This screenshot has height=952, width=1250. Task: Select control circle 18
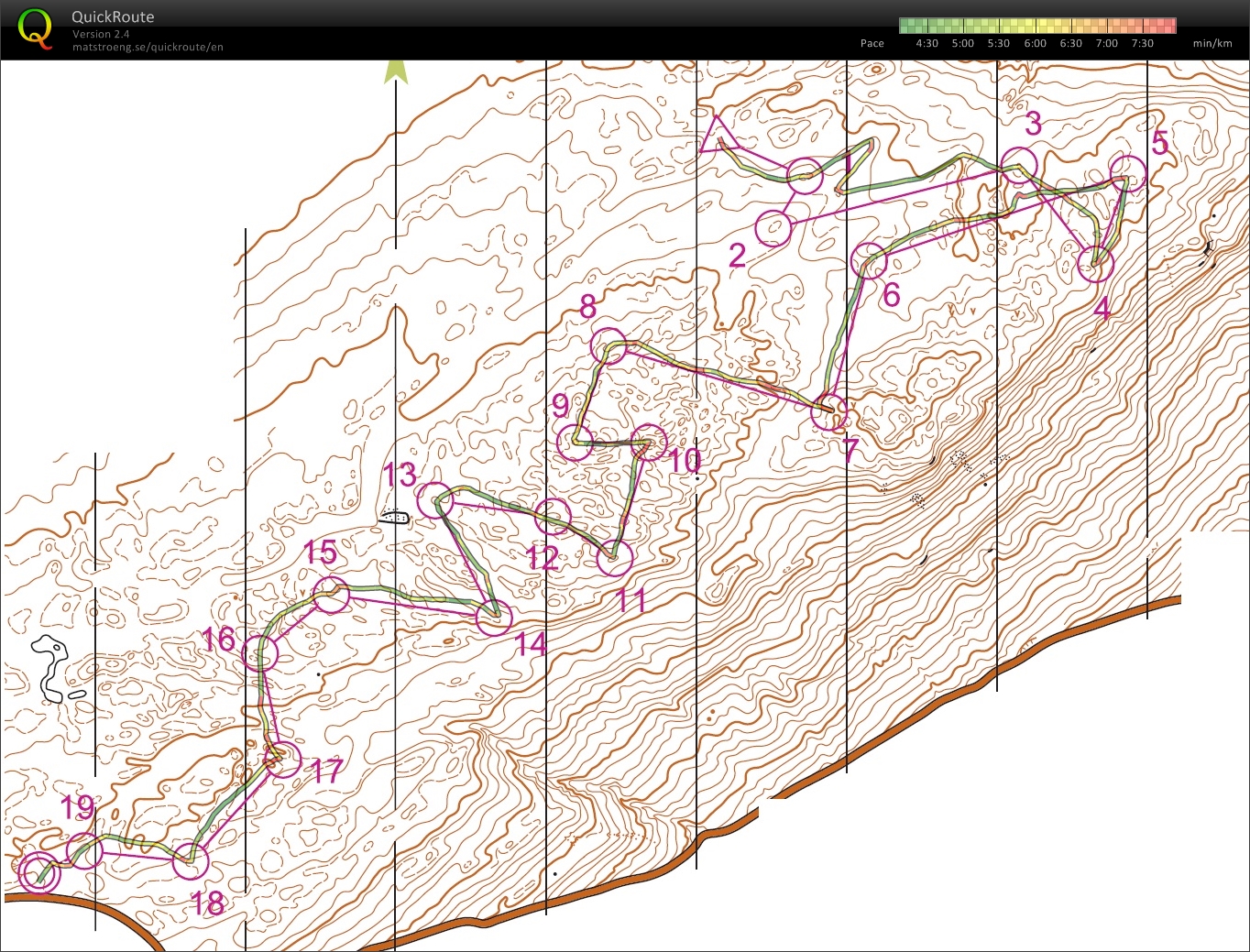[x=191, y=860]
